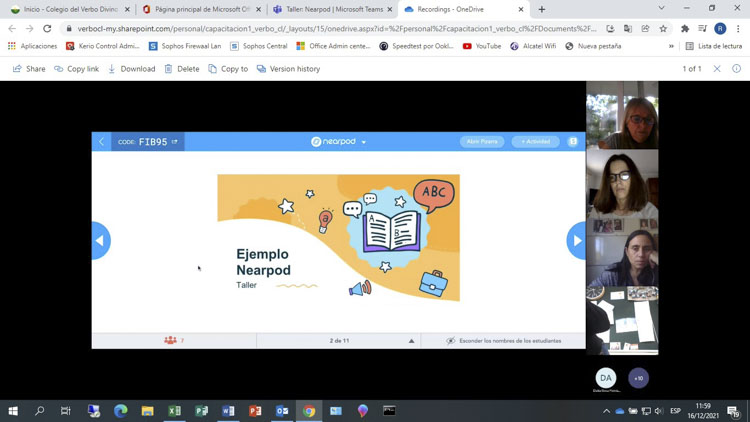Screen dimensions: 750x422
Task: Click the Share button in OneDrive toolbar
Action: (29, 69)
